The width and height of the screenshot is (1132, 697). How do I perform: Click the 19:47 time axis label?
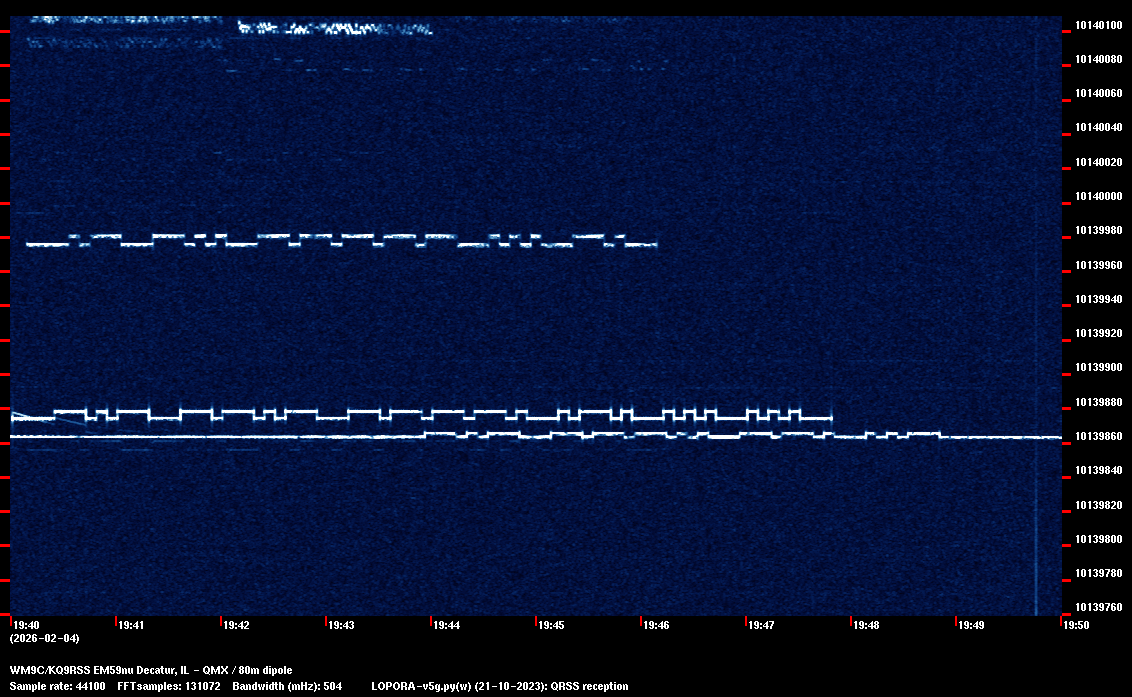762,625
